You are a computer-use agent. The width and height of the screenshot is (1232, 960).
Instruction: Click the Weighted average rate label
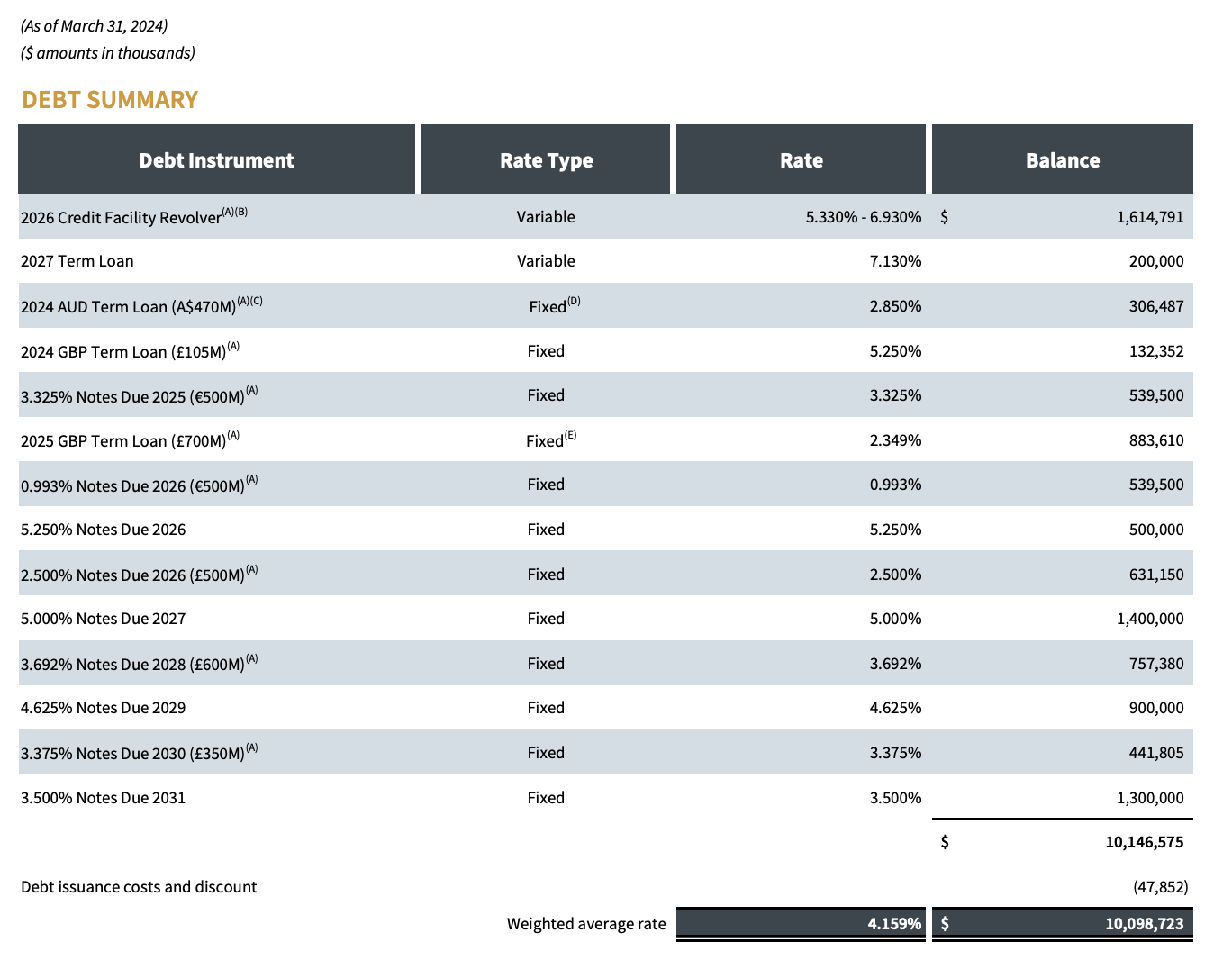coord(586,924)
